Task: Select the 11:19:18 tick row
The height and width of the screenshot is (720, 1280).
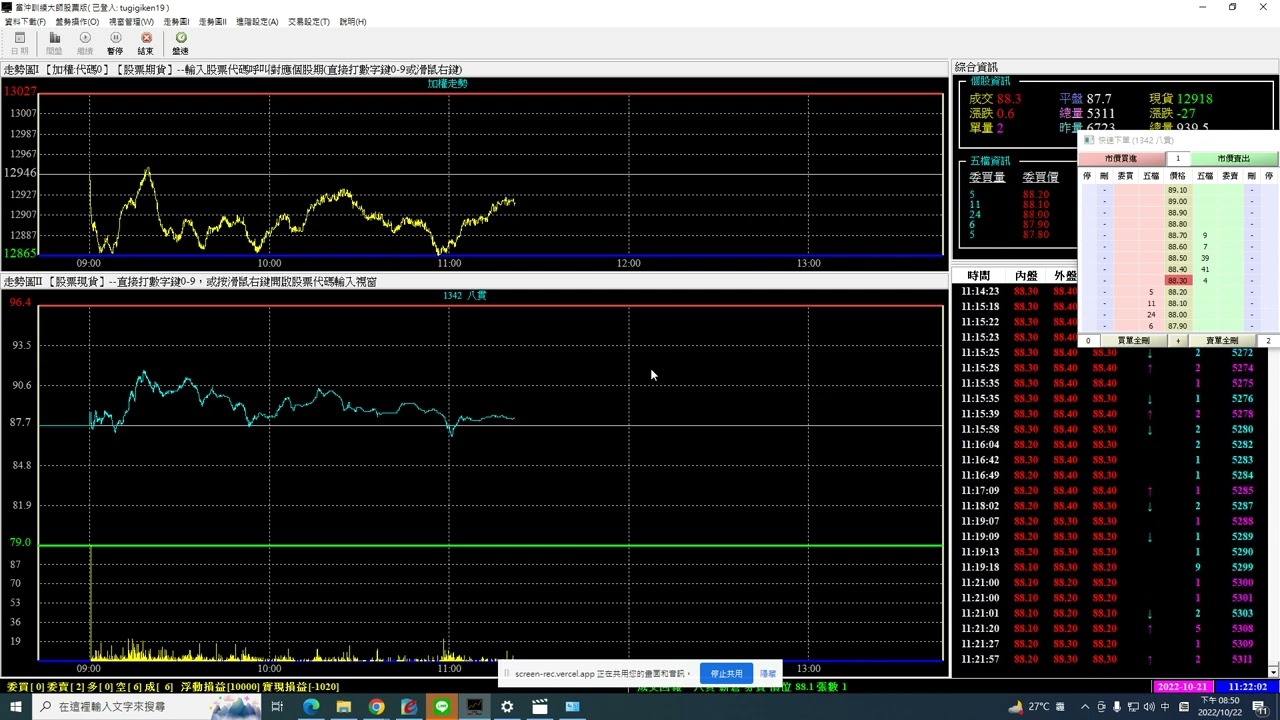Action: (1108, 567)
